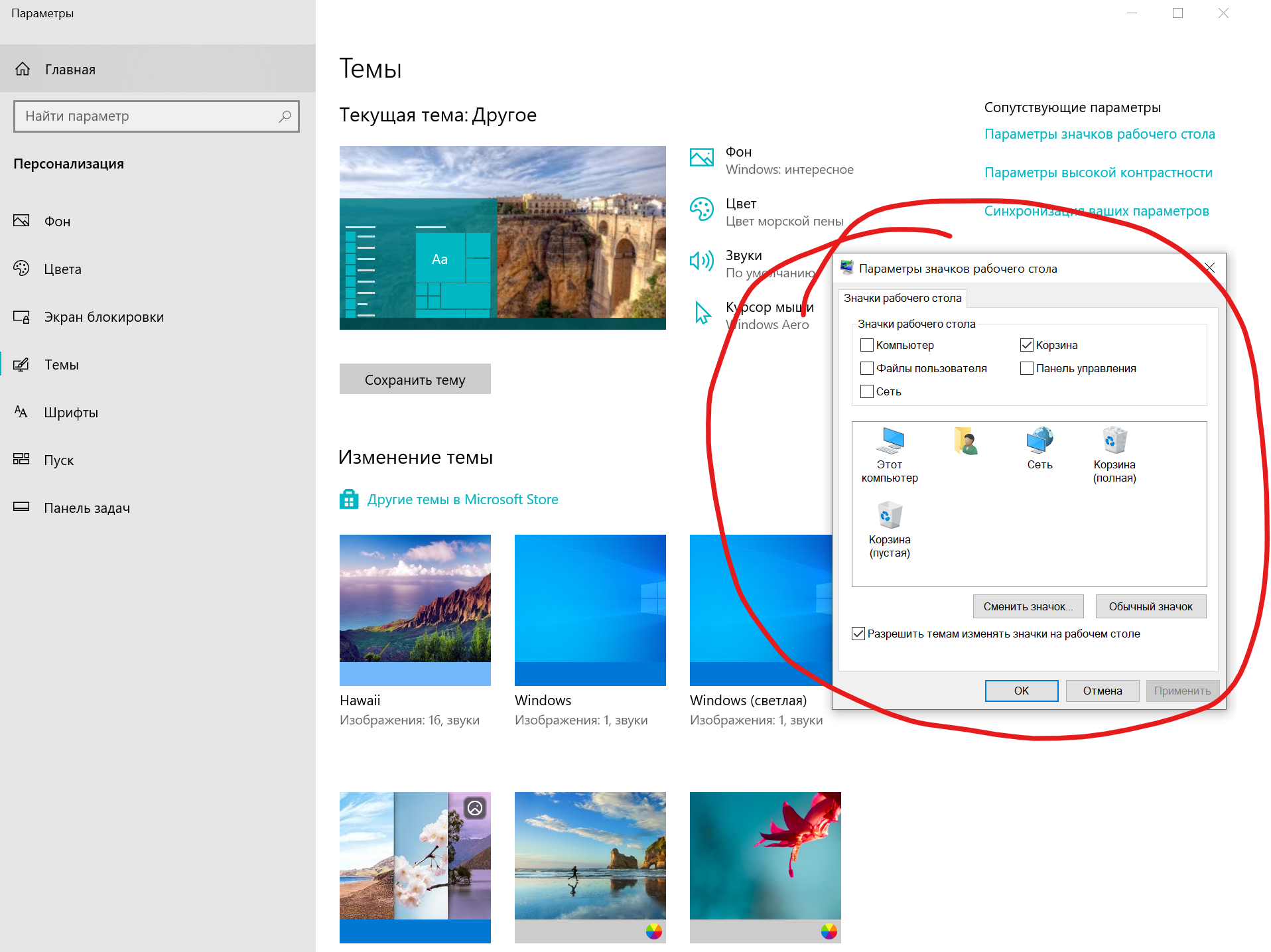Screen dimensions: 1271x952
Task: Click the Фон picture icon beside the theme preview
Action: [702, 158]
